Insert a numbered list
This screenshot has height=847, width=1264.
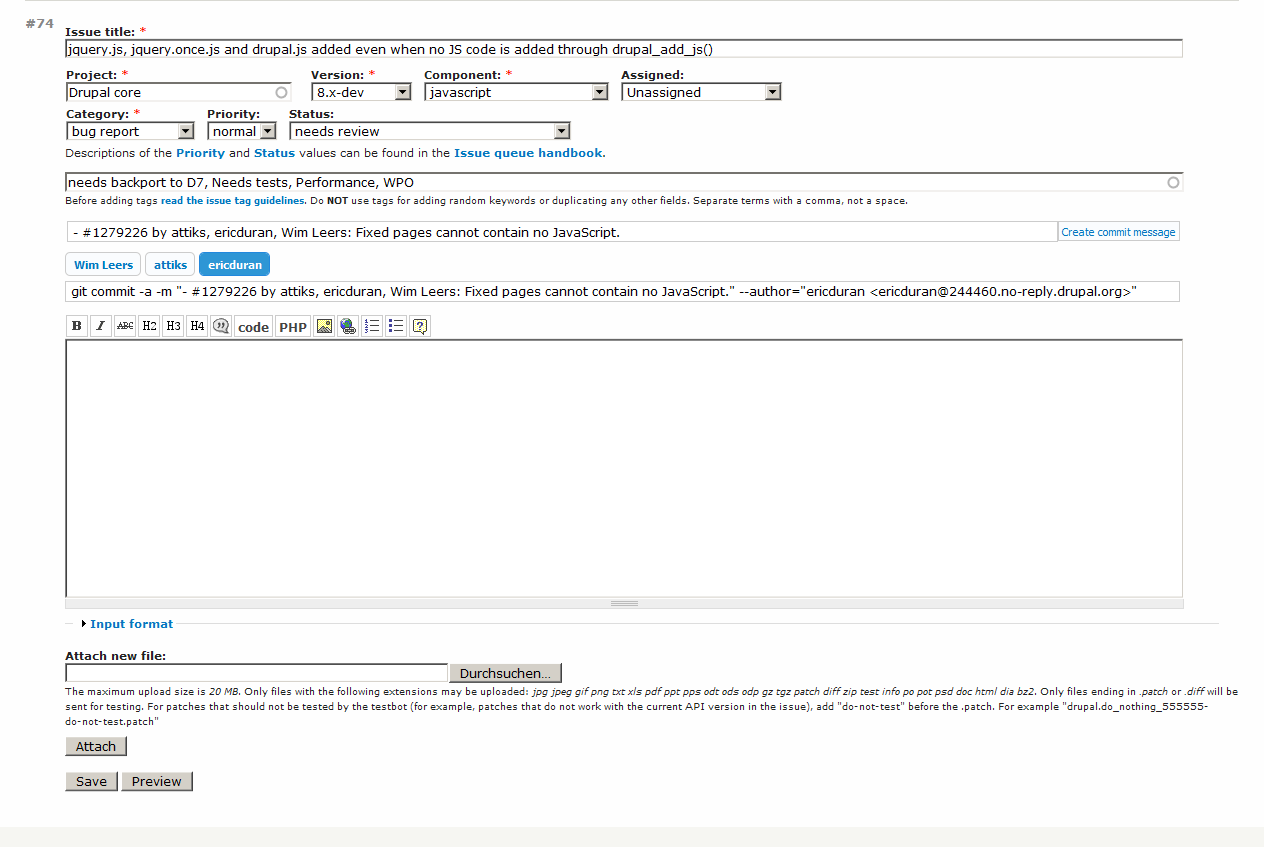click(x=372, y=326)
